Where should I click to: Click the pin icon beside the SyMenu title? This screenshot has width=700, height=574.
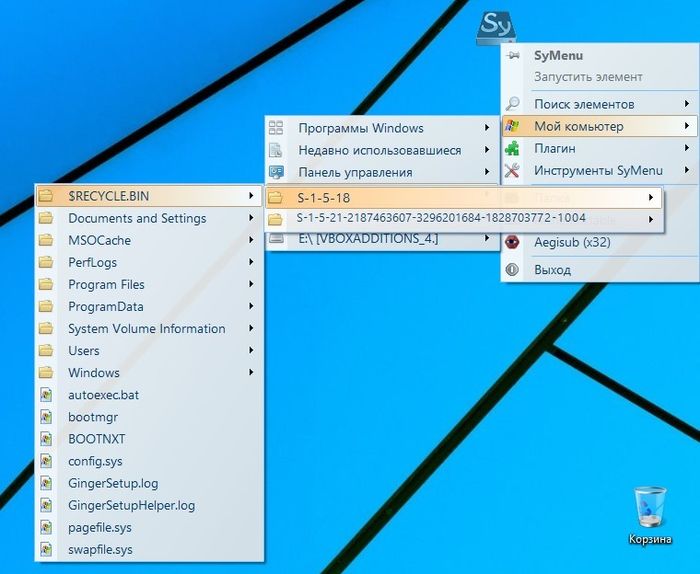(512, 56)
